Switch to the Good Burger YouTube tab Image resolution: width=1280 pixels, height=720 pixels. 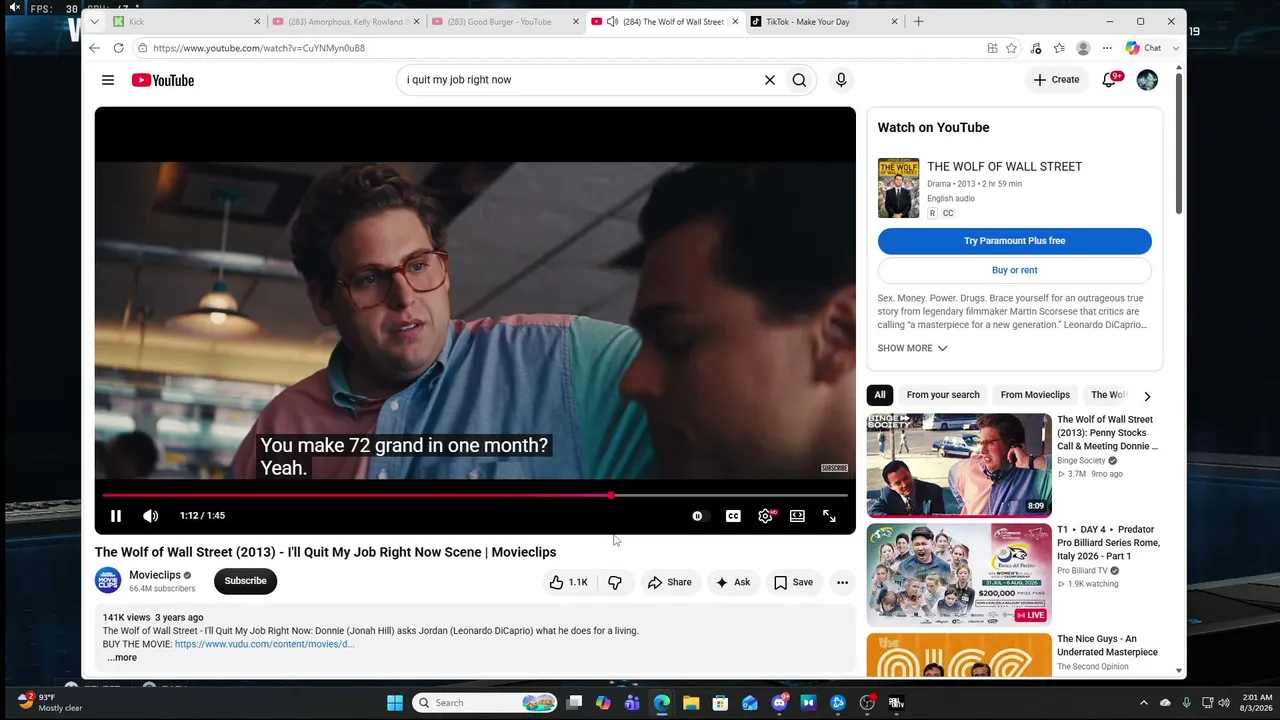tap(505, 21)
